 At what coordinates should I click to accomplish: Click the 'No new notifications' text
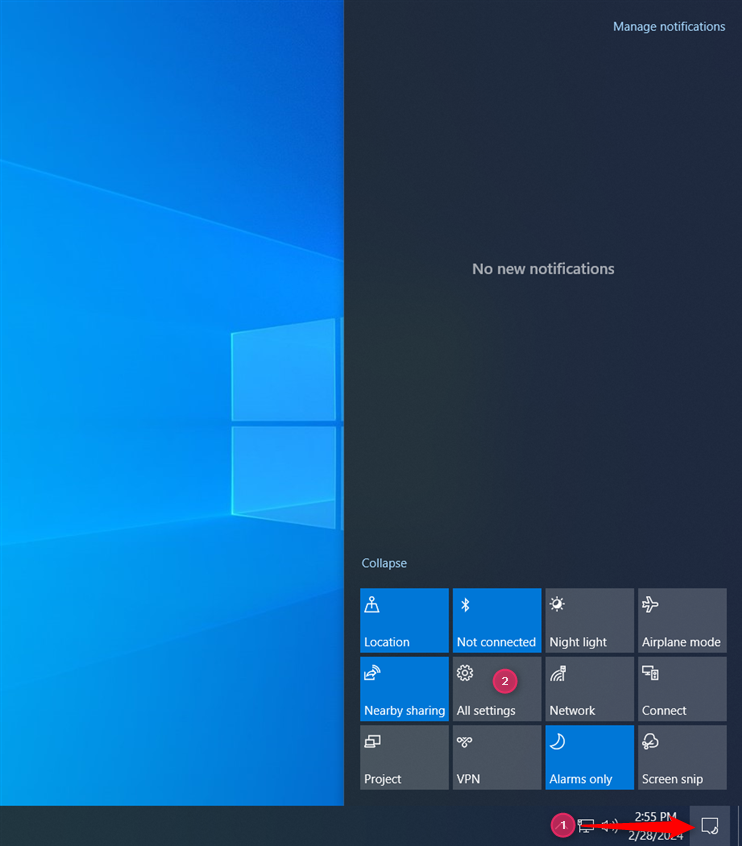(x=543, y=269)
